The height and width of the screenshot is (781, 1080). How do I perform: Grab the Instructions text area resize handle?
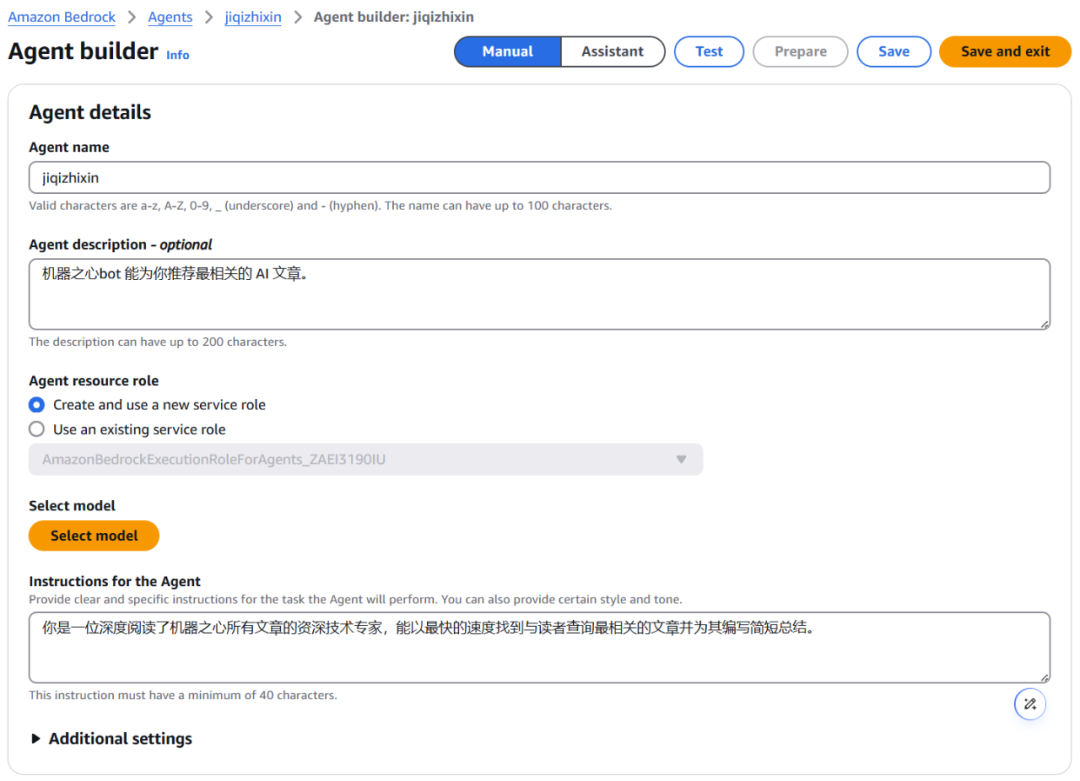tap(1044, 678)
